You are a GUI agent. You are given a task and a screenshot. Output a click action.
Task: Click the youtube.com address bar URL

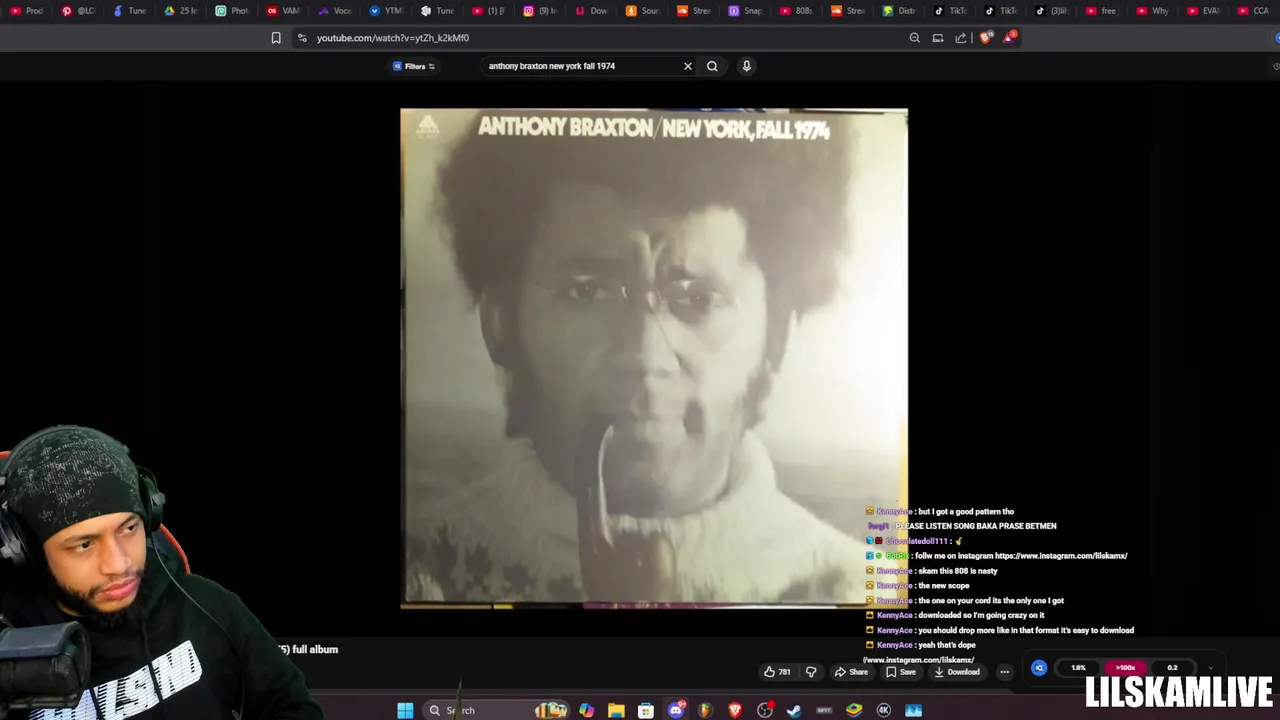(x=393, y=38)
